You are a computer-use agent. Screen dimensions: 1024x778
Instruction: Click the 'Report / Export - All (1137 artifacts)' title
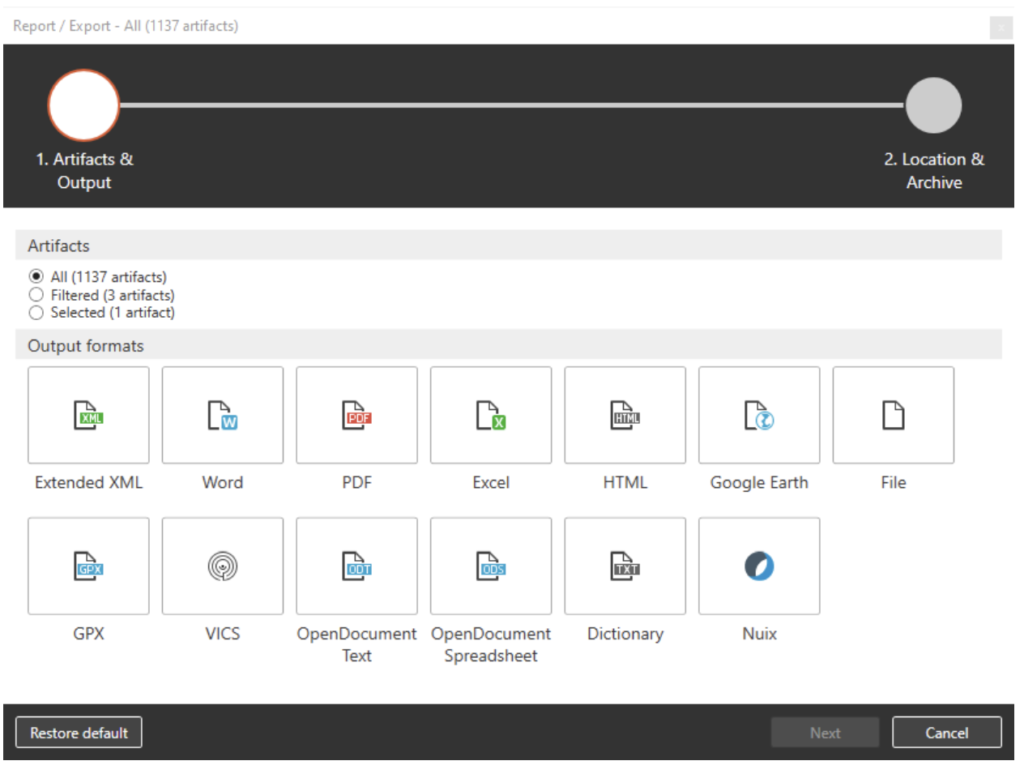[125, 26]
